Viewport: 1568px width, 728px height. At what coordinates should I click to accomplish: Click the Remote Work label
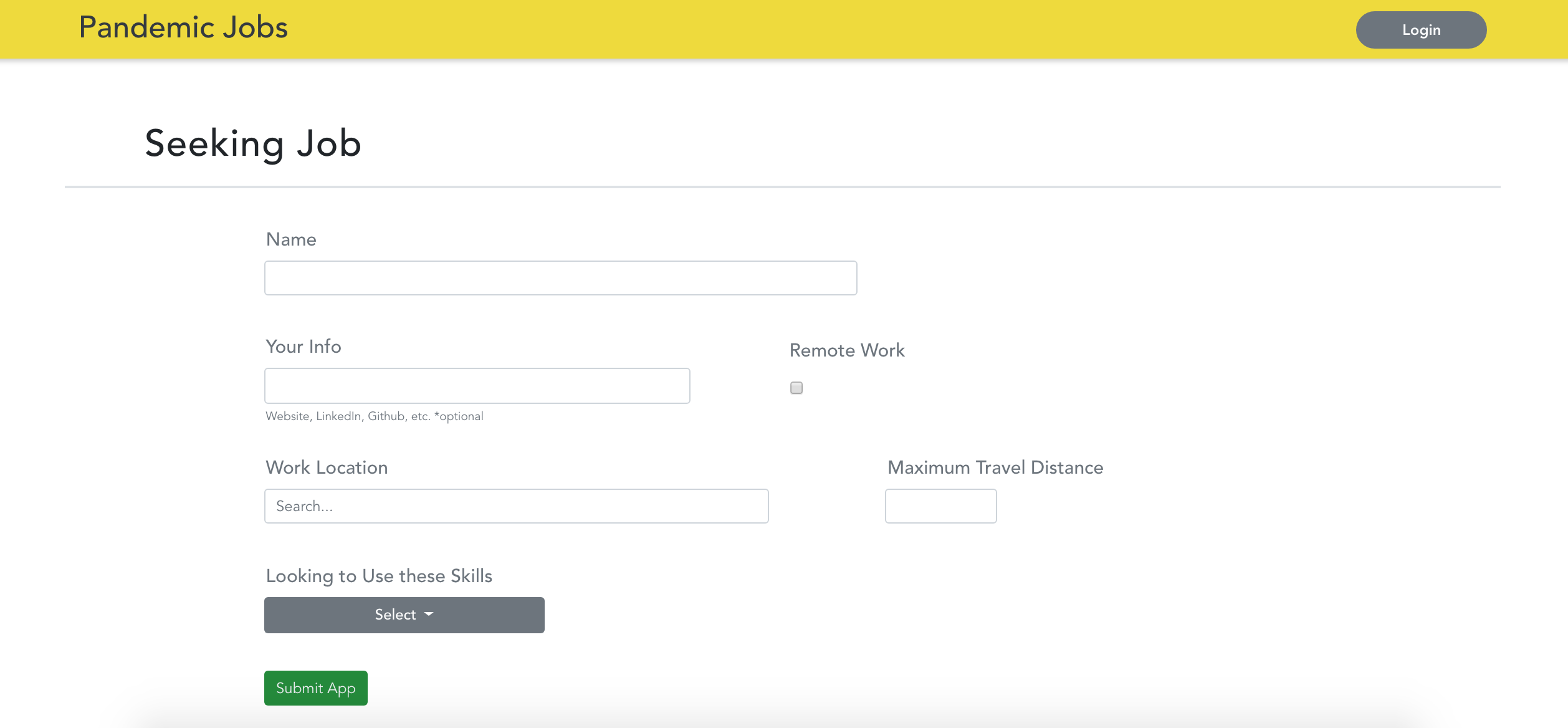click(846, 350)
